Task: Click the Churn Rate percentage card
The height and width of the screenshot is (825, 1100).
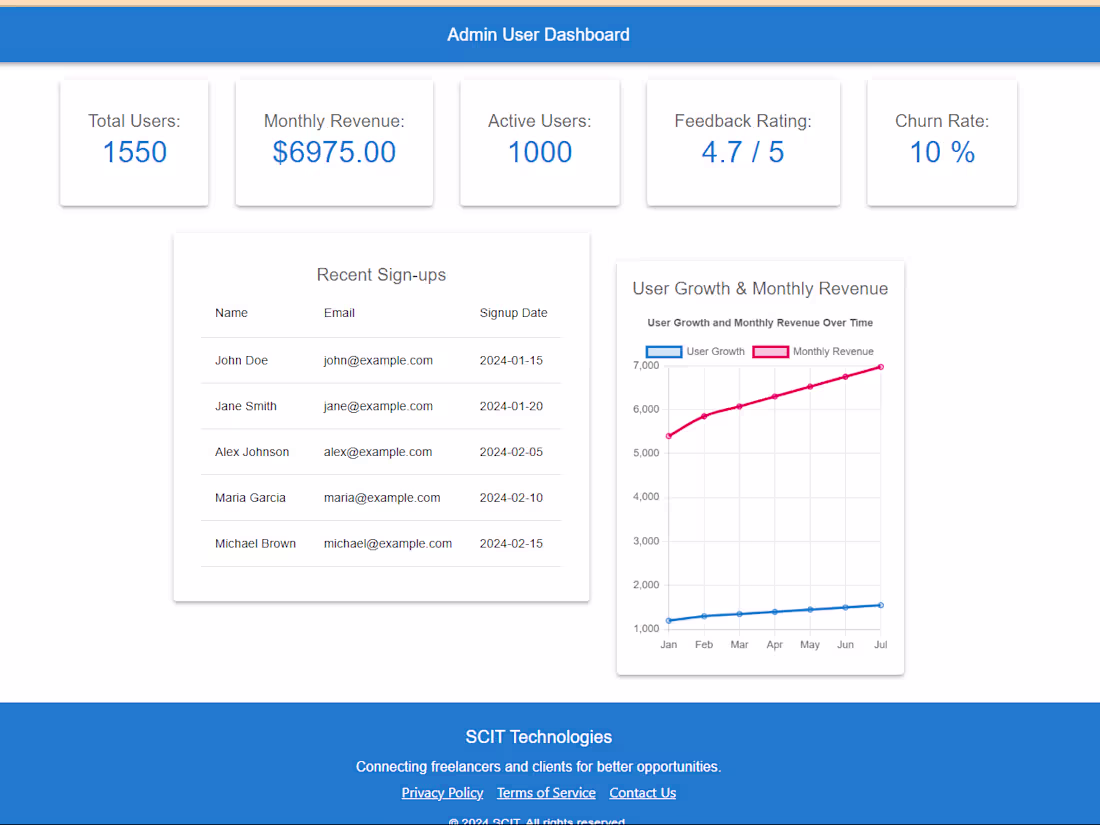Action: point(941,141)
